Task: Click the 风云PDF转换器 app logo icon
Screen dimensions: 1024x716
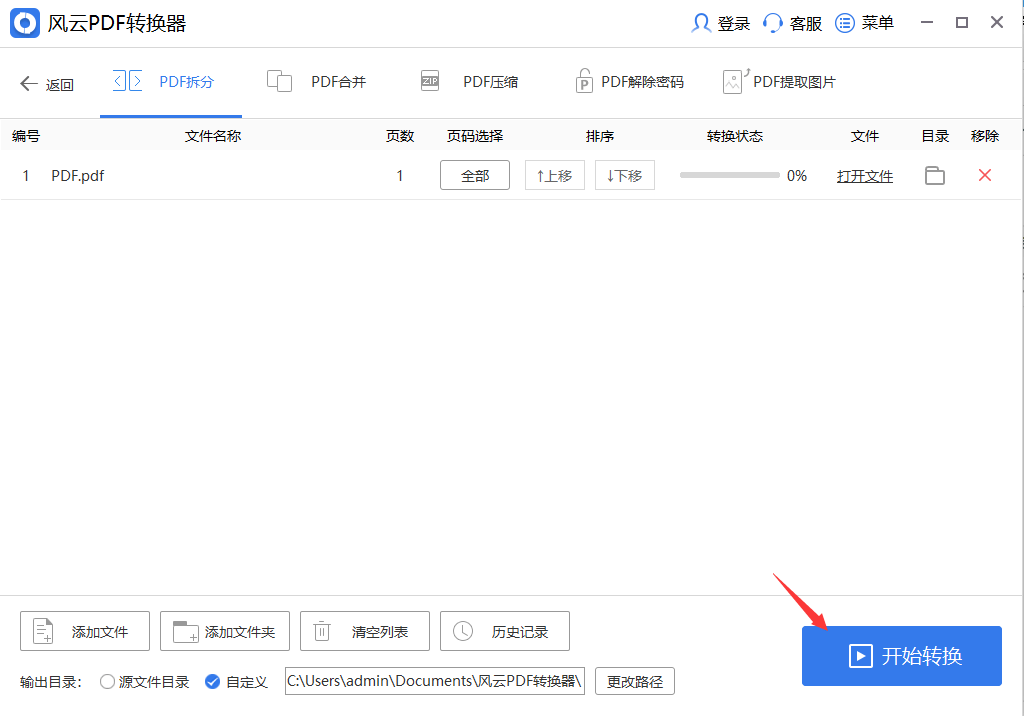Action: pyautogui.click(x=25, y=24)
